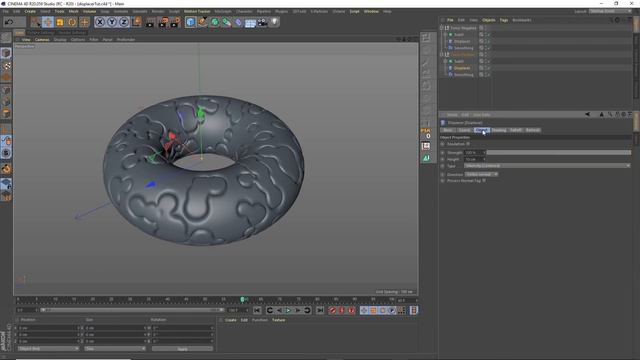The image size is (640, 360).
Task: Toggle Rotation keyframe recording button
Action: coord(382,311)
